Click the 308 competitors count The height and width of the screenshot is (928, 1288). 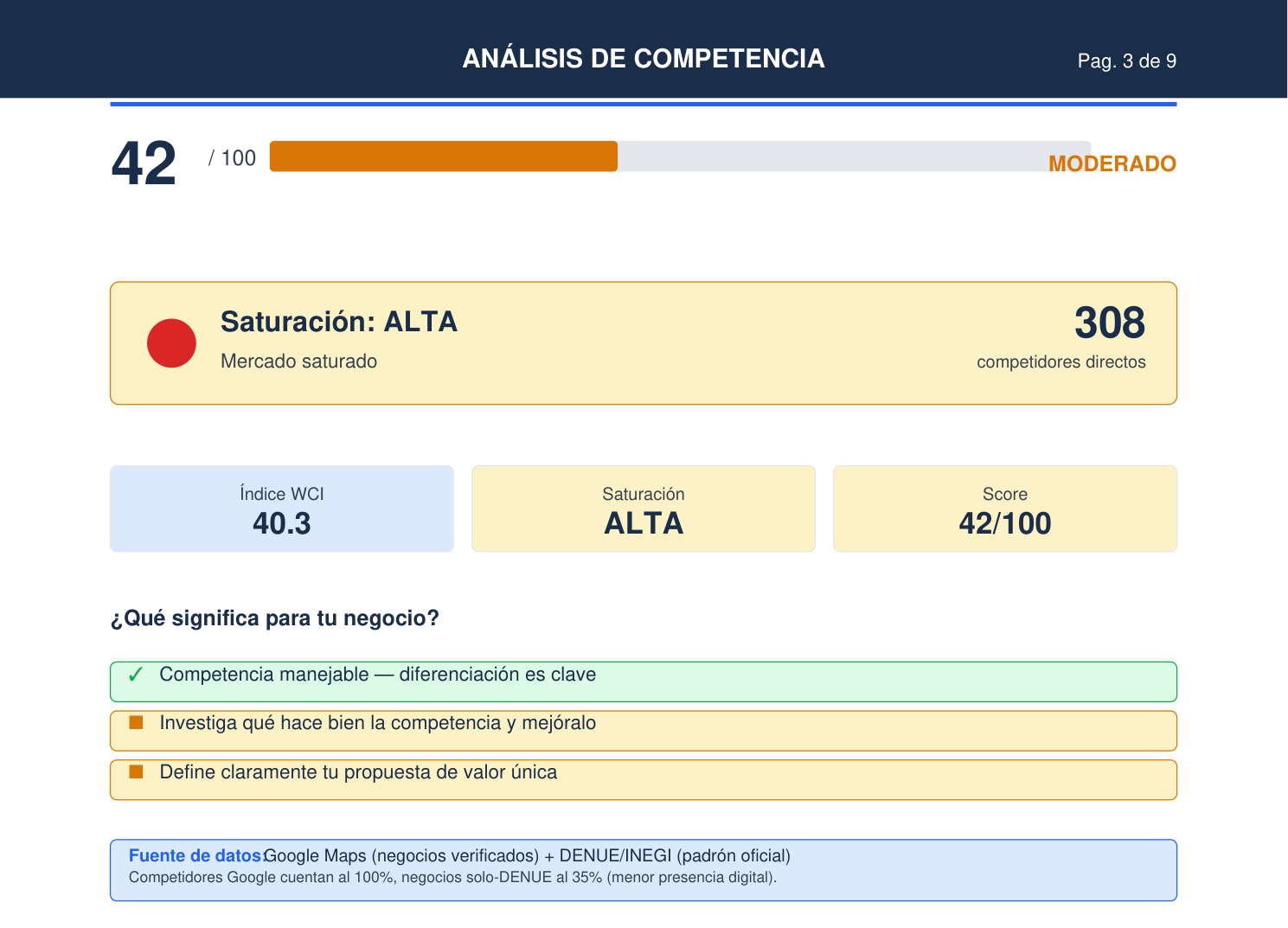[1110, 323]
